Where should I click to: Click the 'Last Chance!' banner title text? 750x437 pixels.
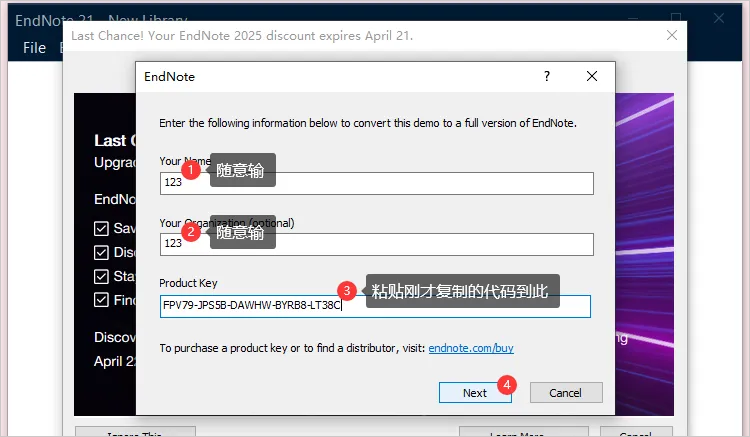tap(108, 36)
